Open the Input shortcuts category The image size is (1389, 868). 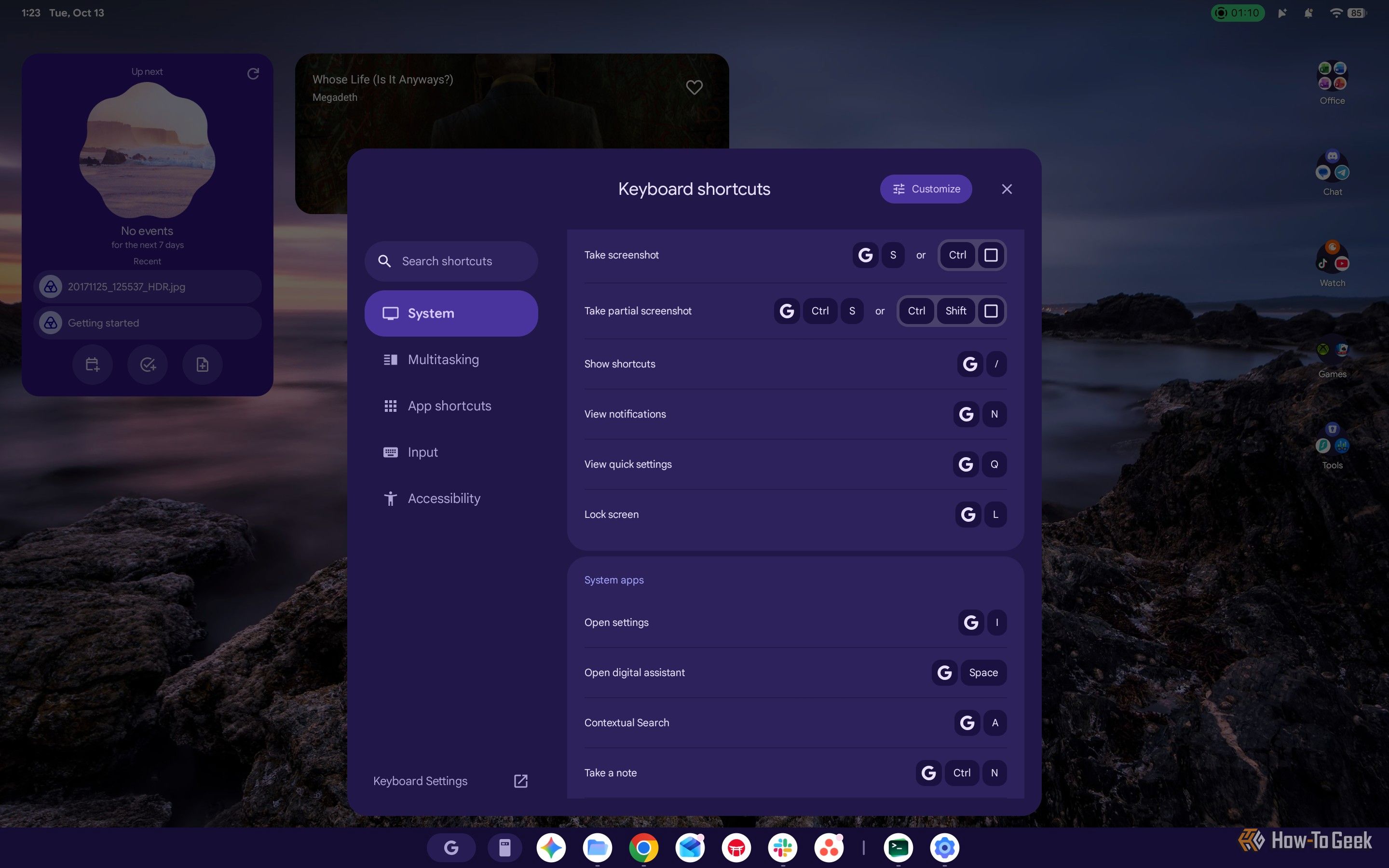click(x=450, y=452)
